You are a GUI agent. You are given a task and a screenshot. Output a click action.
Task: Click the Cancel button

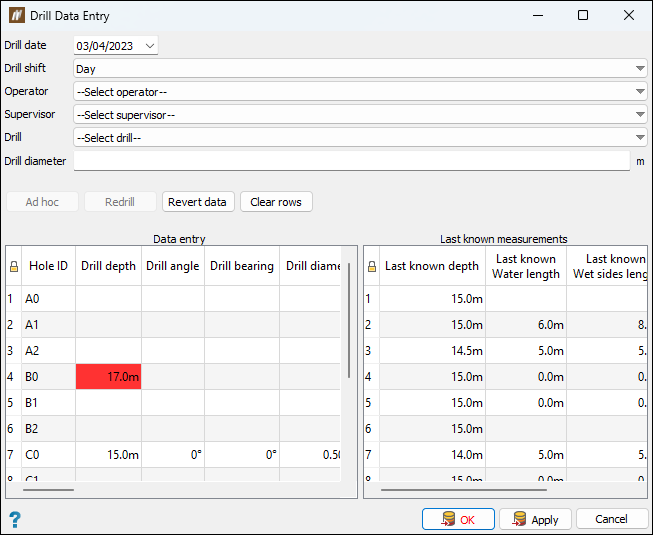[612, 519]
